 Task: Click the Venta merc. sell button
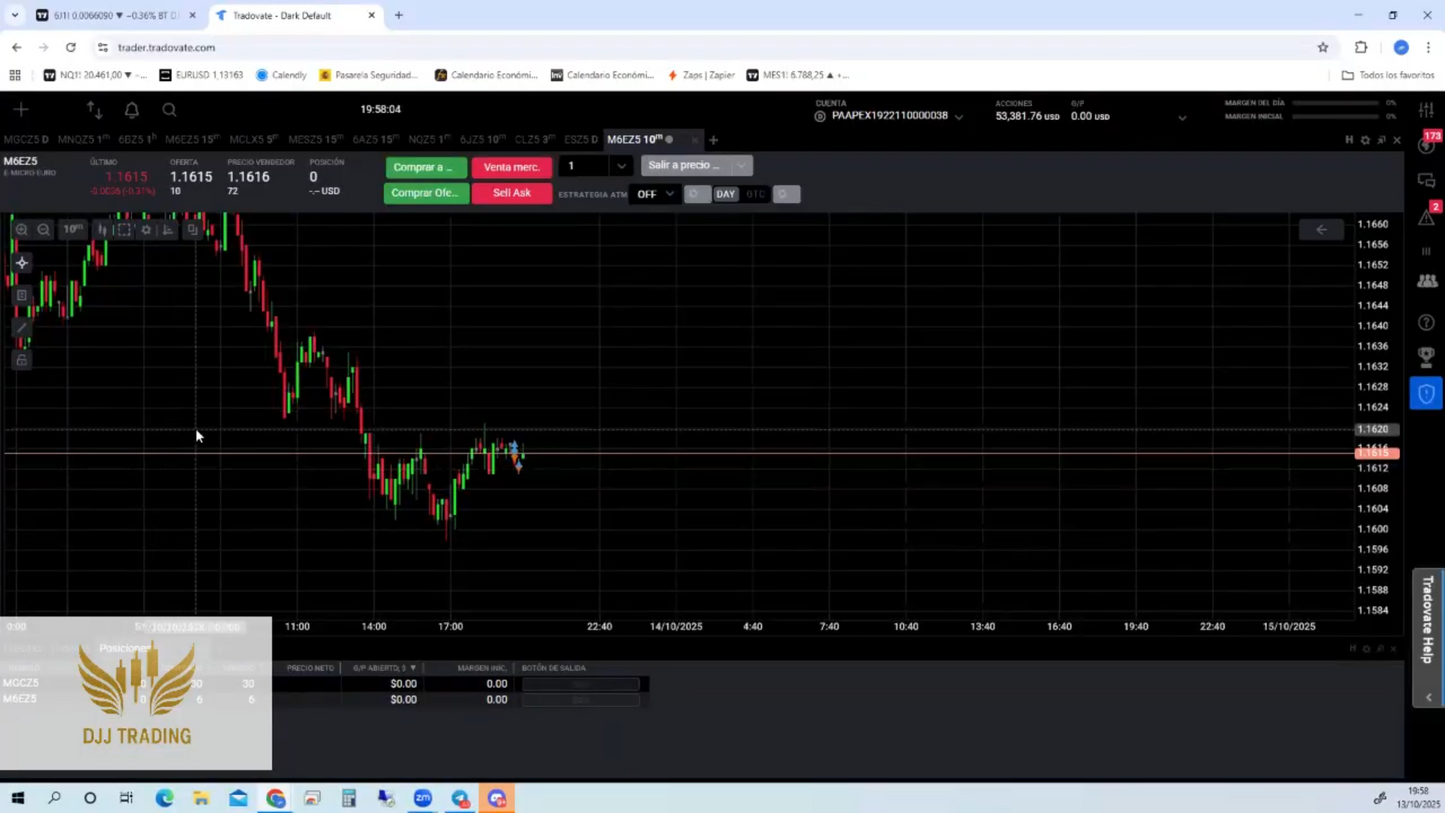click(512, 167)
